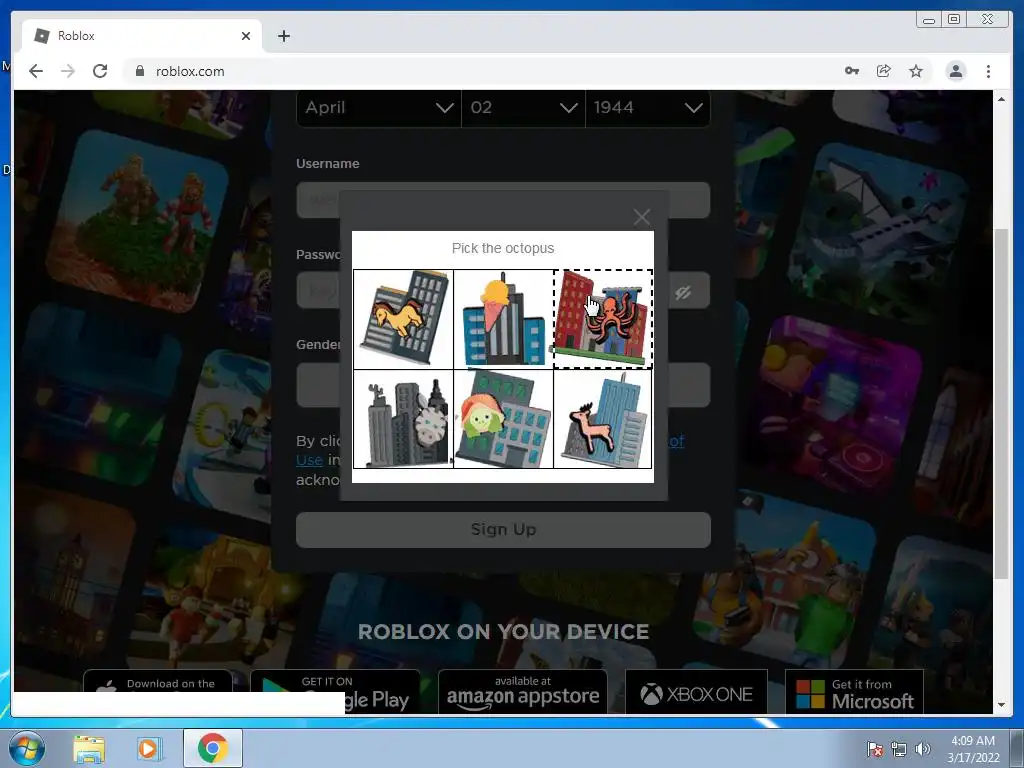View site info via the lock icon

point(140,71)
